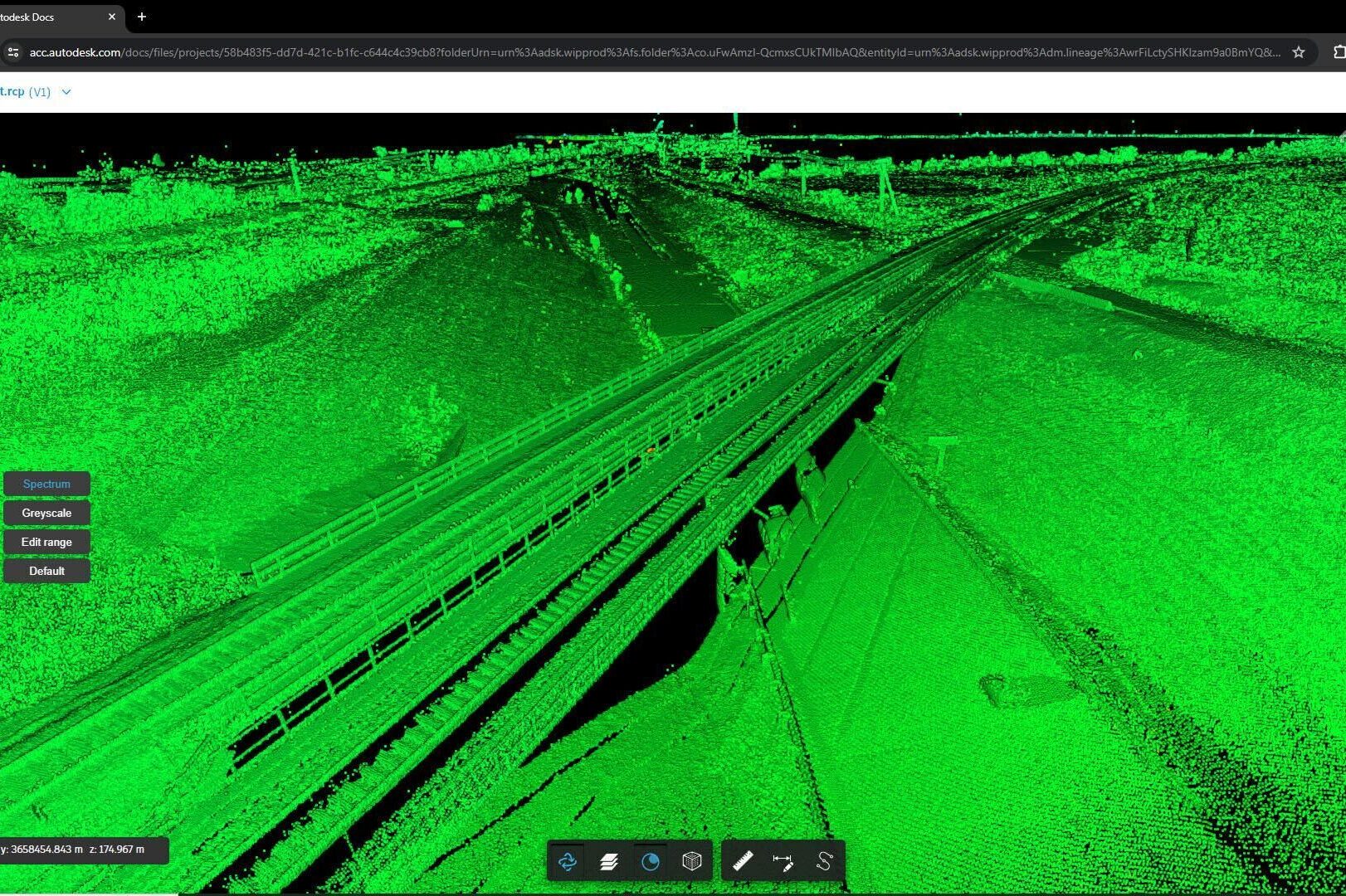The height and width of the screenshot is (896, 1346).
Task: Open the .rcp (V1) file link
Action: pyautogui.click(x=26, y=92)
